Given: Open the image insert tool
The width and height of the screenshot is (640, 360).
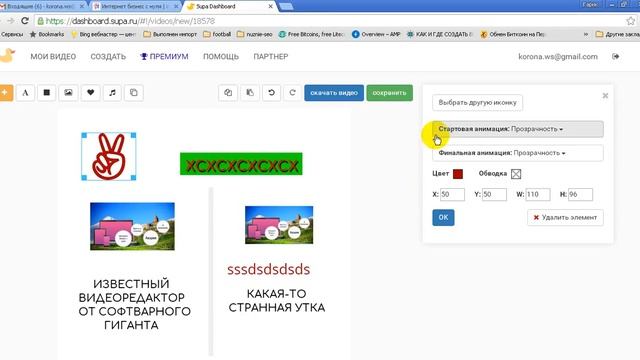Looking at the screenshot, I should click(x=68, y=93).
